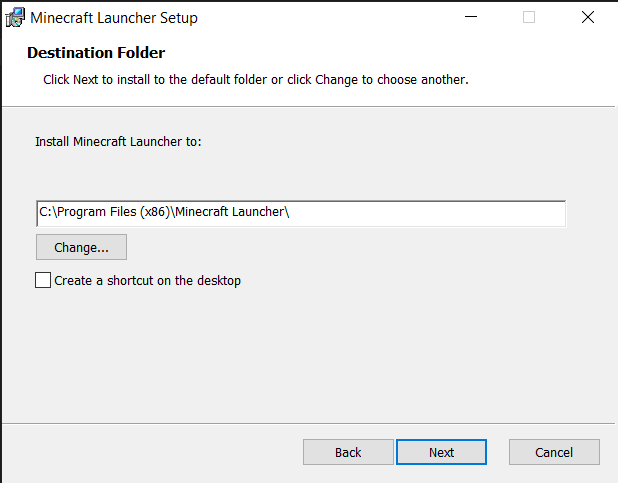Click the 'Click Next to install' instruction text

pos(256,80)
